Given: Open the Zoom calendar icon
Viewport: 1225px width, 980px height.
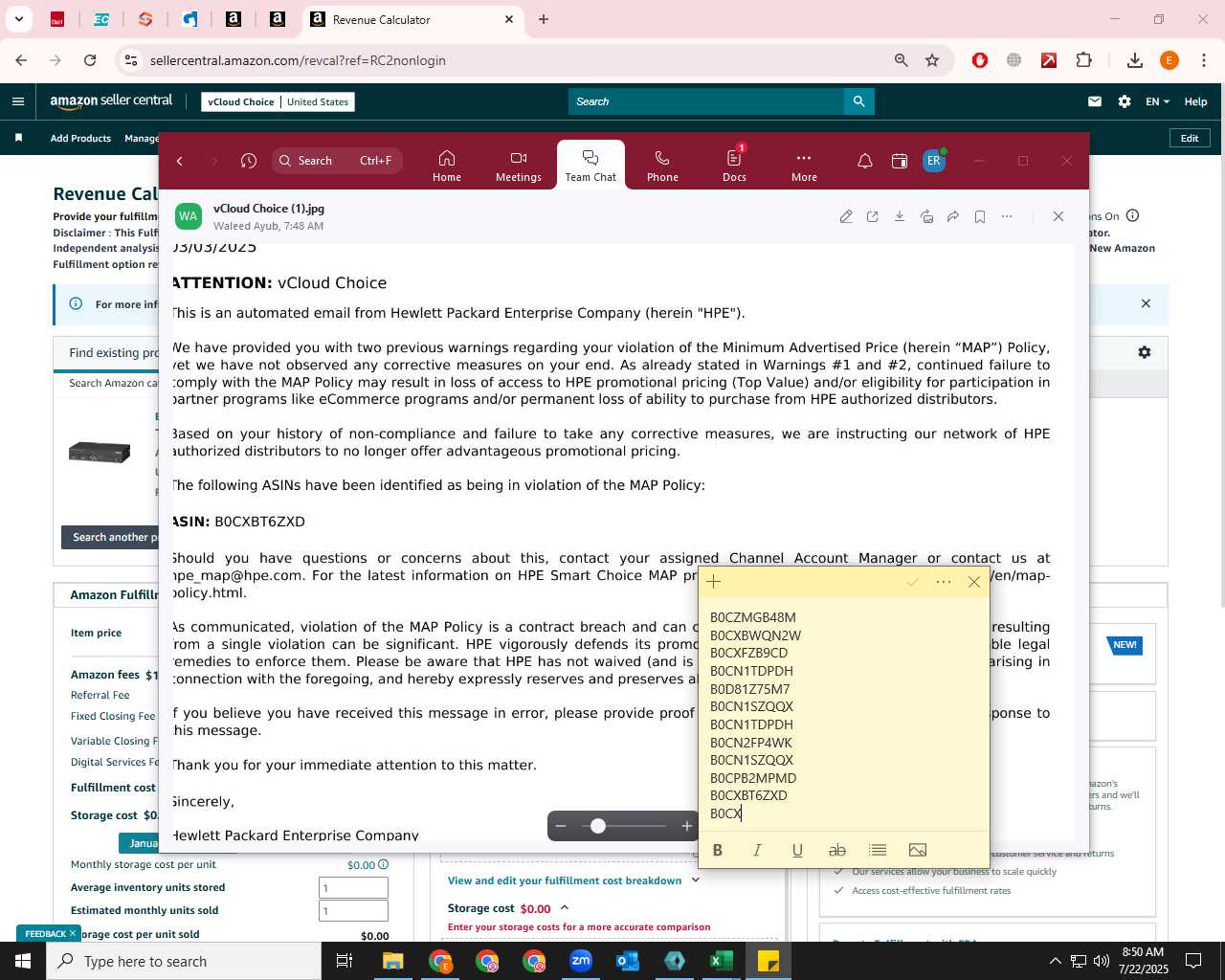Looking at the screenshot, I should tap(900, 161).
